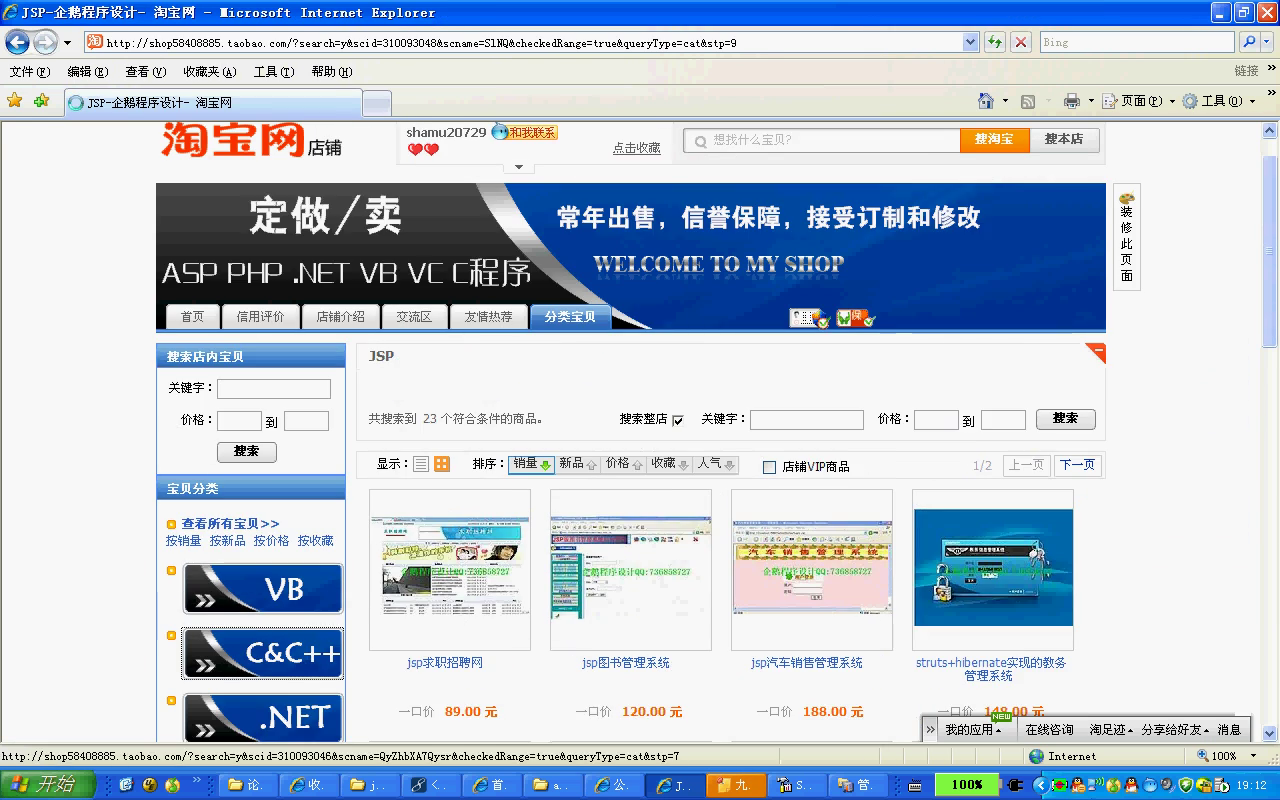Toggle the 店铺VIP商品 checkbox

(x=769, y=467)
